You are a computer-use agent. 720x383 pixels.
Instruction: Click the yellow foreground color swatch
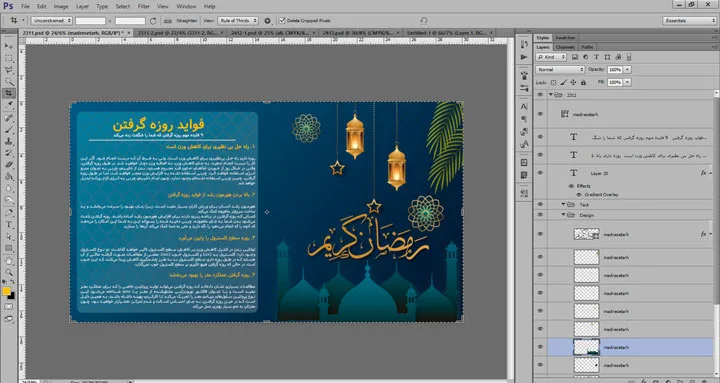6,291
